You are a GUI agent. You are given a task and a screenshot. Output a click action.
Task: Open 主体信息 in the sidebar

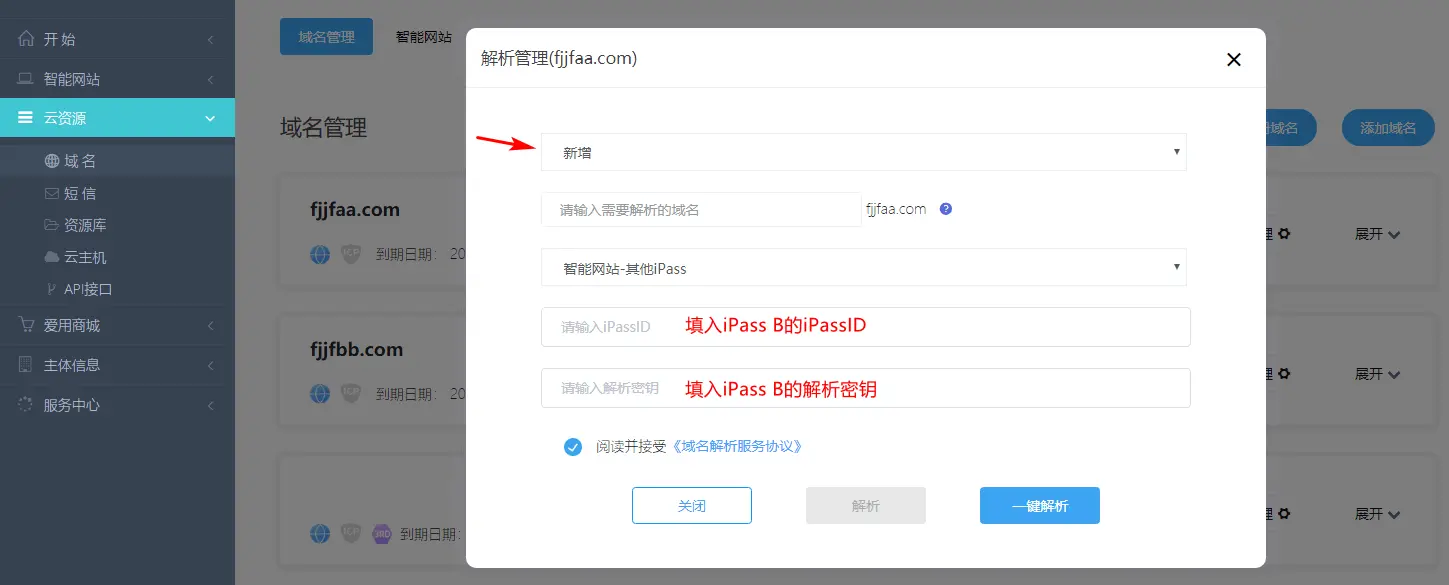point(72,365)
